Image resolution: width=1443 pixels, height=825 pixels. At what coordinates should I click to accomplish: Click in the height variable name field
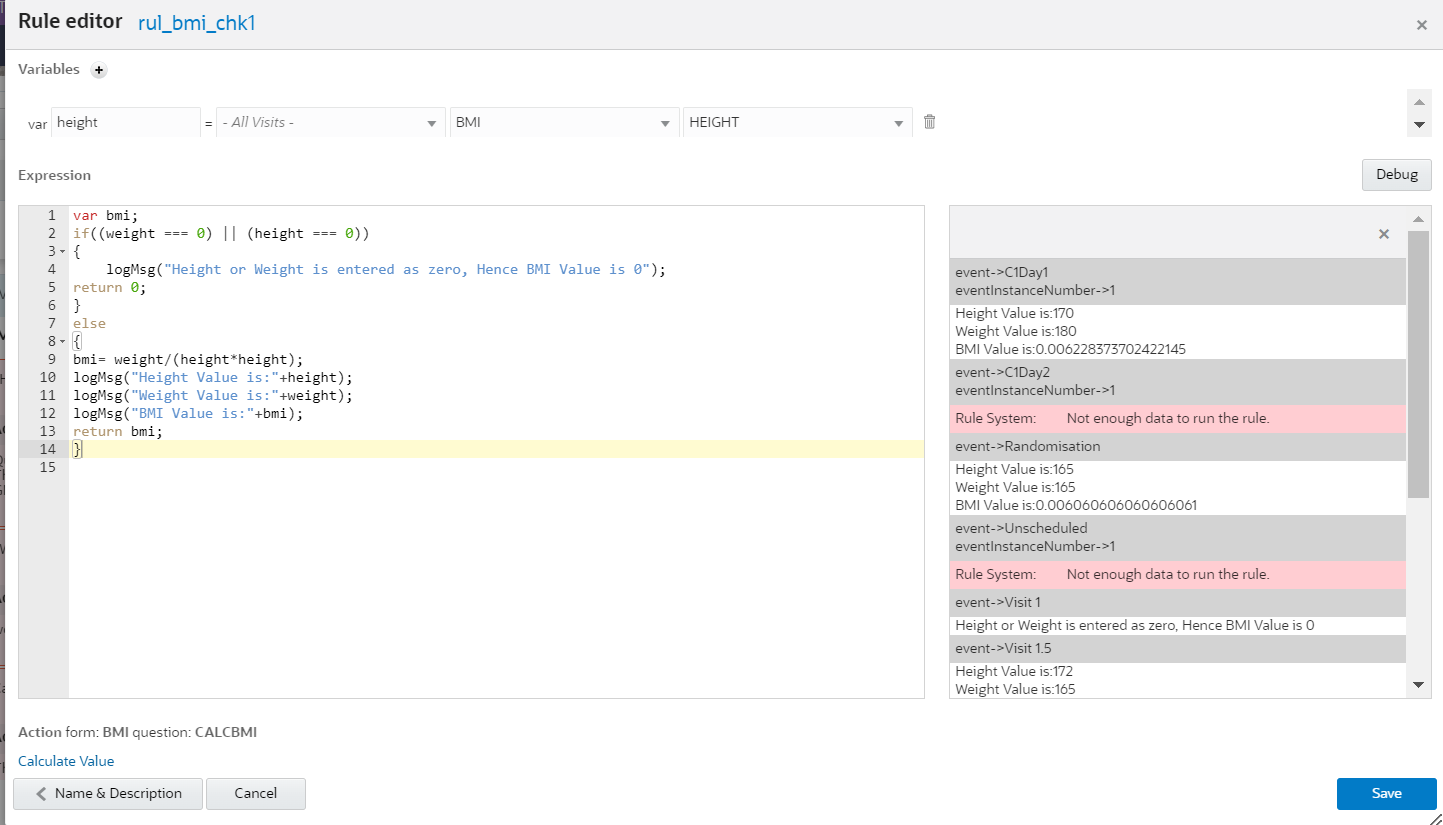point(126,122)
